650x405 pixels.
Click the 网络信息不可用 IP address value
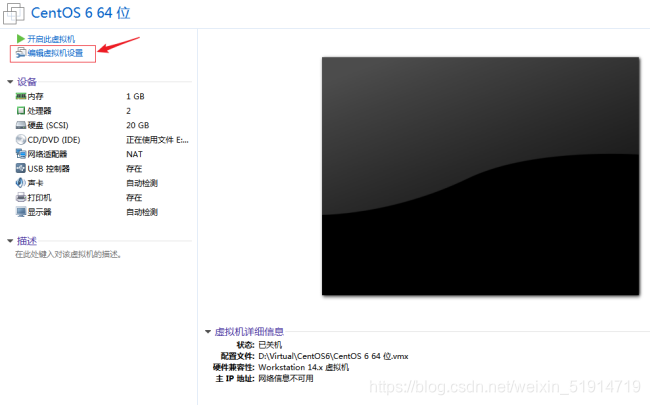(x=286, y=378)
